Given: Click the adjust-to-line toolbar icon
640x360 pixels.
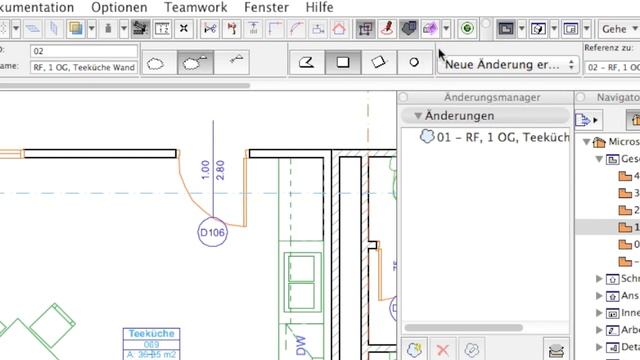Looking at the screenshot, I should tap(253, 29).
